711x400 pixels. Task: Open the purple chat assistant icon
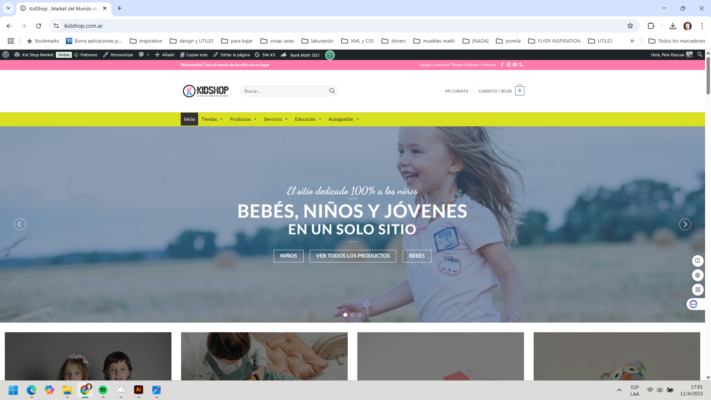693,304
